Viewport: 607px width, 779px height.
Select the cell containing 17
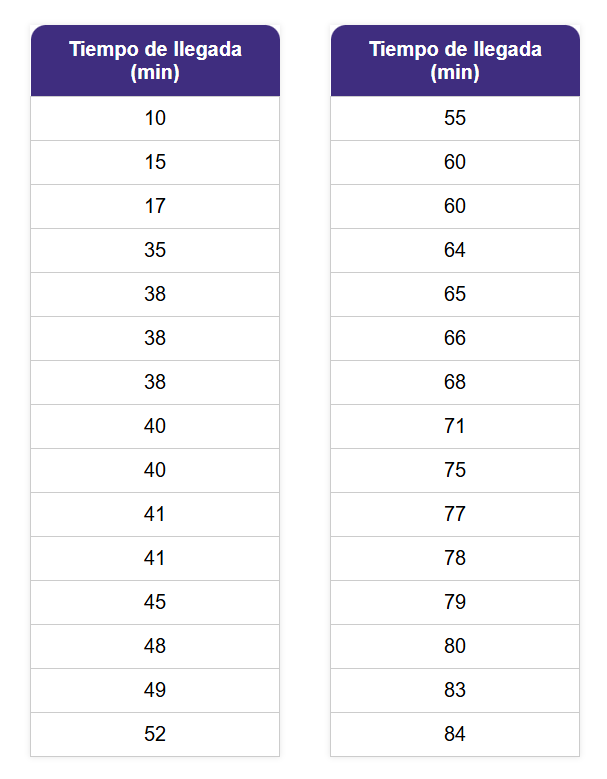click(x=155, y=206)
